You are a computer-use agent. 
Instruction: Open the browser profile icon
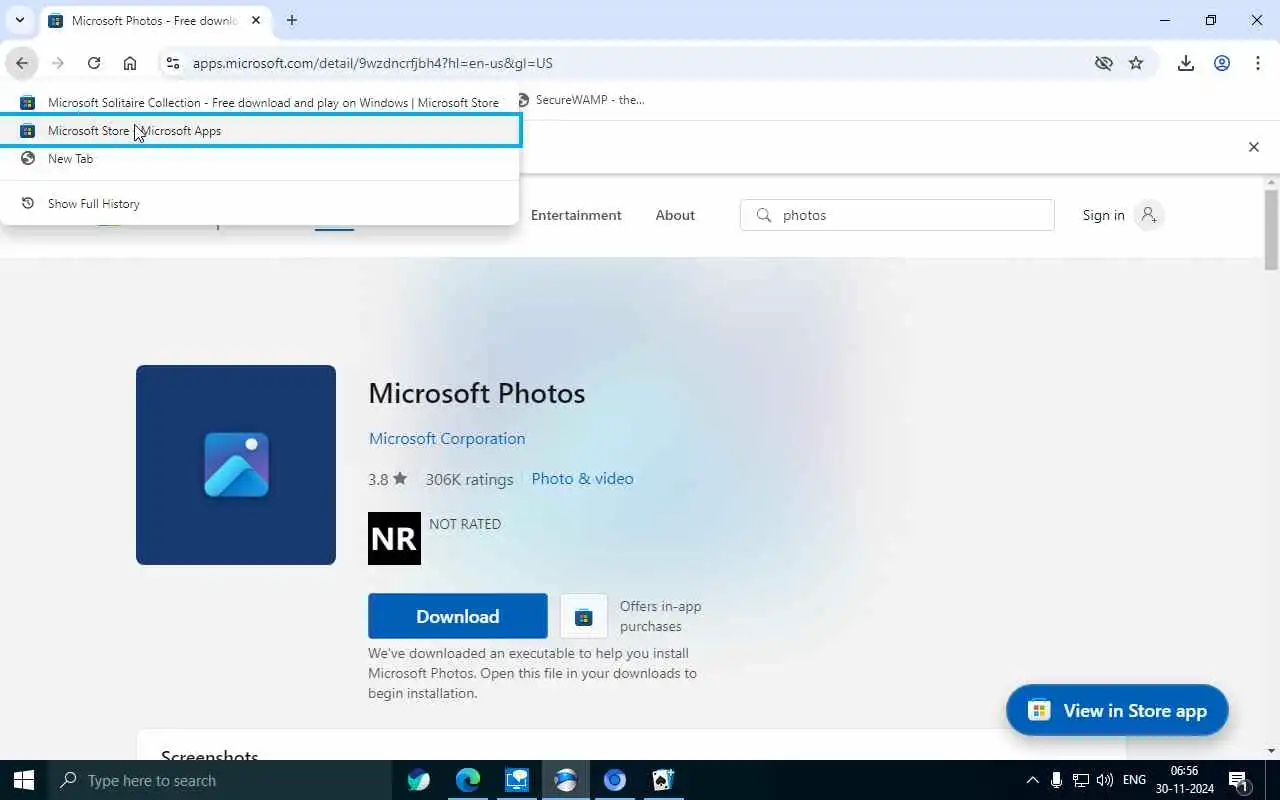point(1222,63)
